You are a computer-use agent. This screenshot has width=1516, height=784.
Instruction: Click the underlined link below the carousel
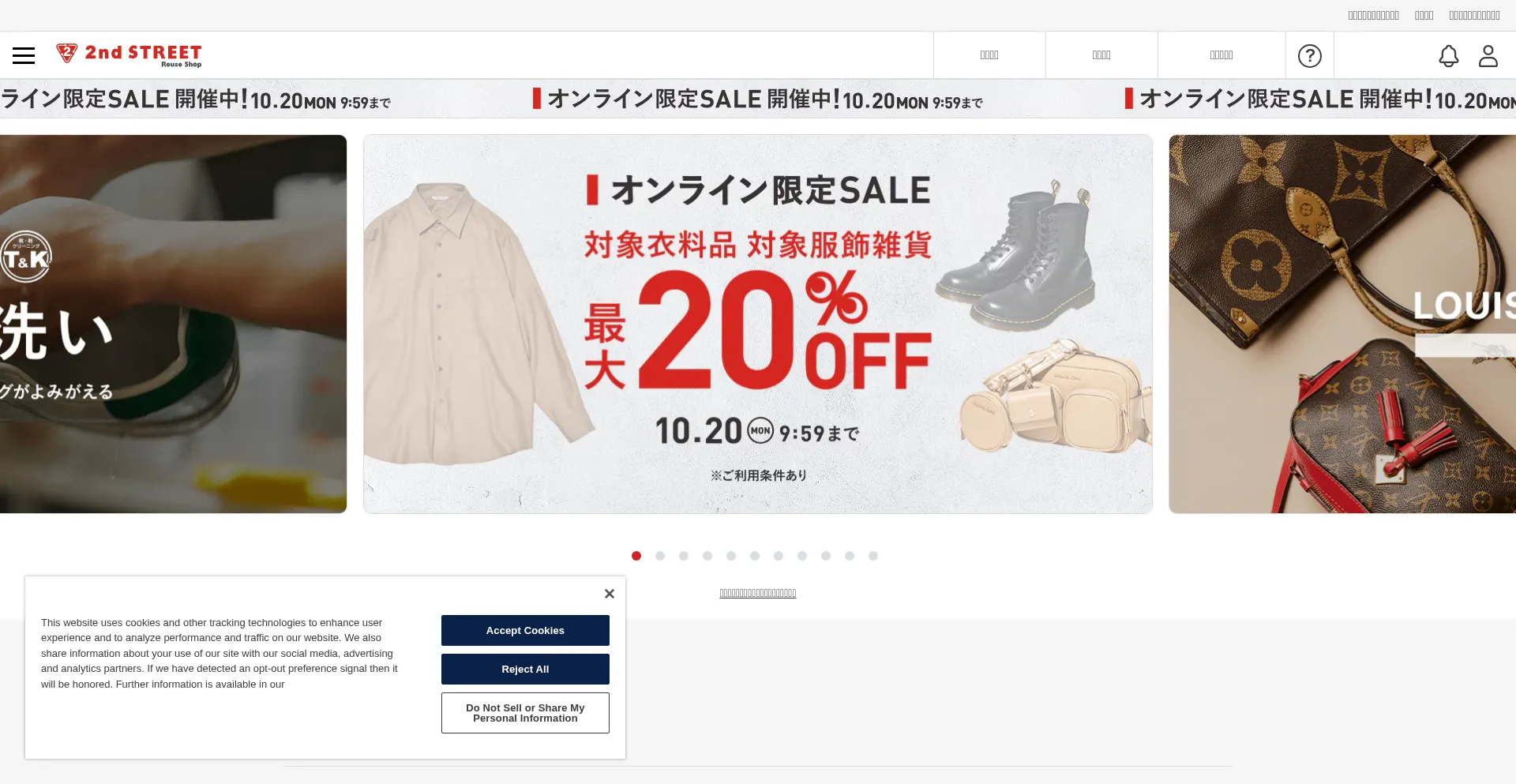click(x=758, y=593)
